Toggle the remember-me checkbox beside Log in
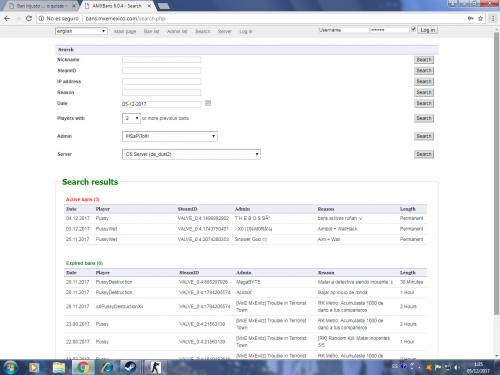The image size is (500, 375). point(413,29)
